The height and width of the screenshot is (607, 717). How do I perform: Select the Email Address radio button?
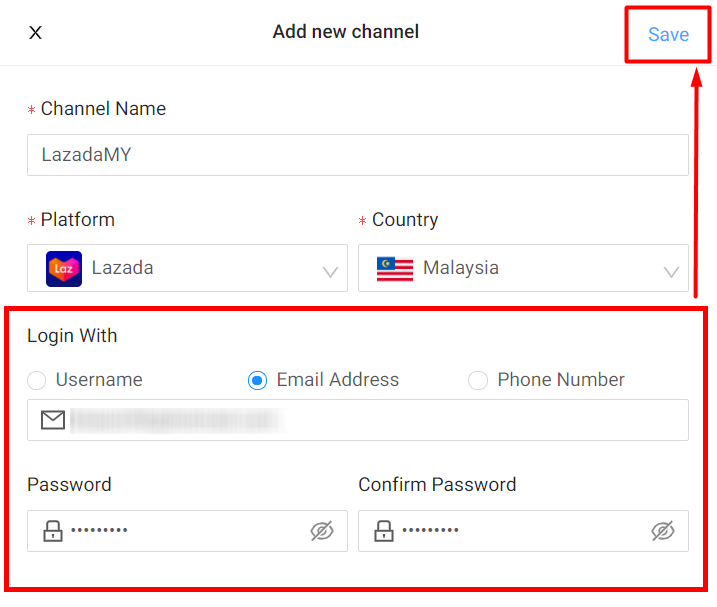pyautogui.click(x=258, y=380)
